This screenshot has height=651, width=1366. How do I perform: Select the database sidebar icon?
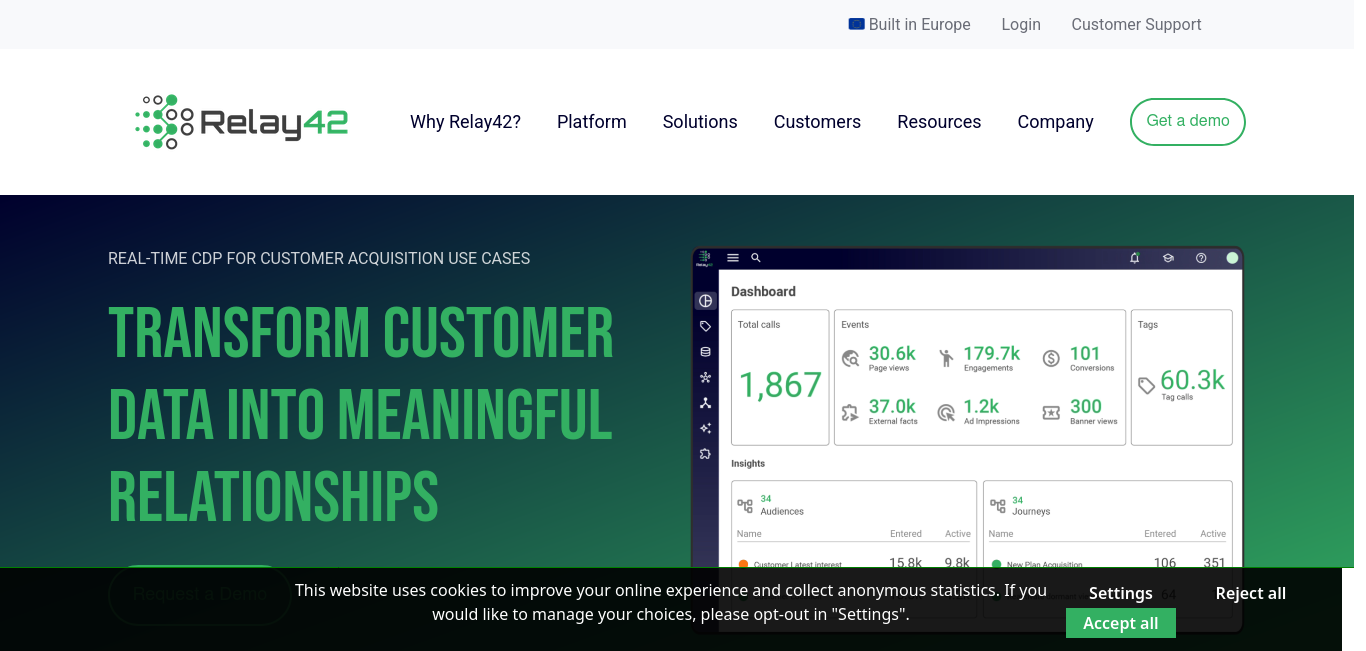tap(705, 352)
